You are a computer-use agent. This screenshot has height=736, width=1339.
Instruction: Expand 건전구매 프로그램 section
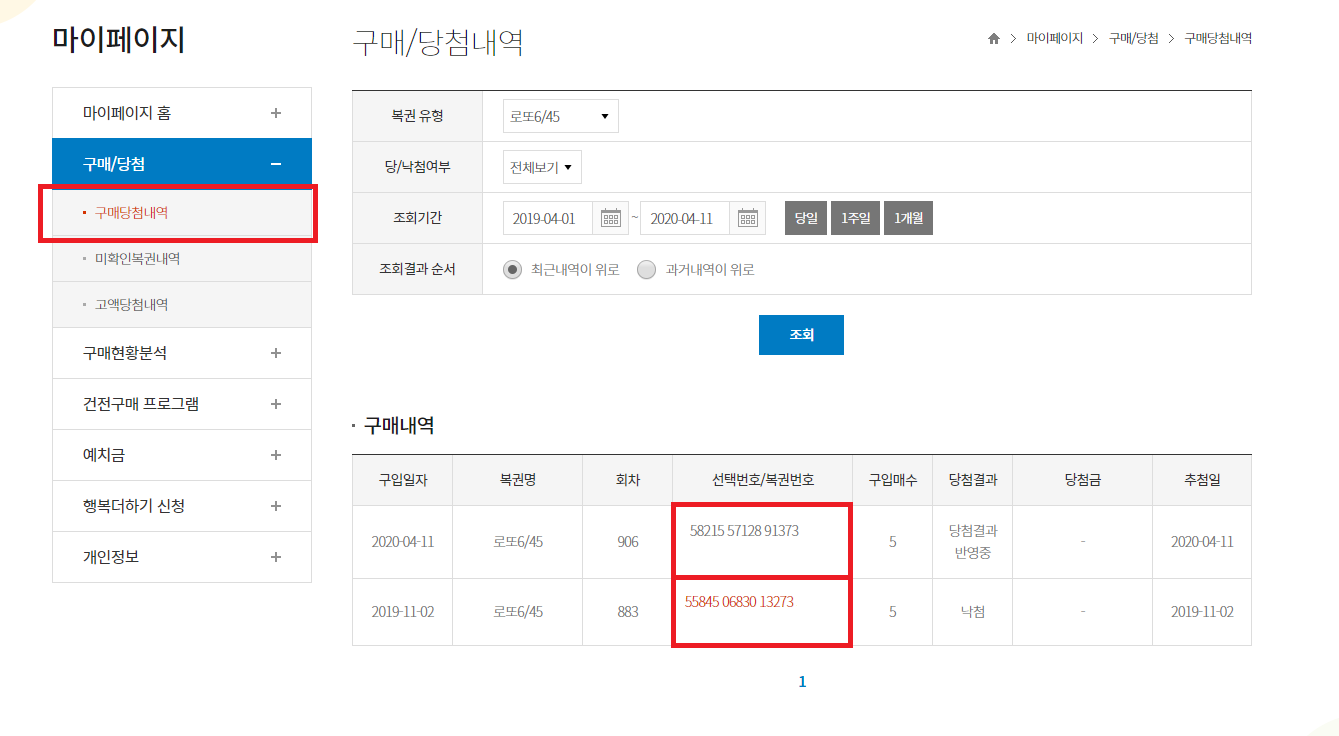tap(182, 404)
